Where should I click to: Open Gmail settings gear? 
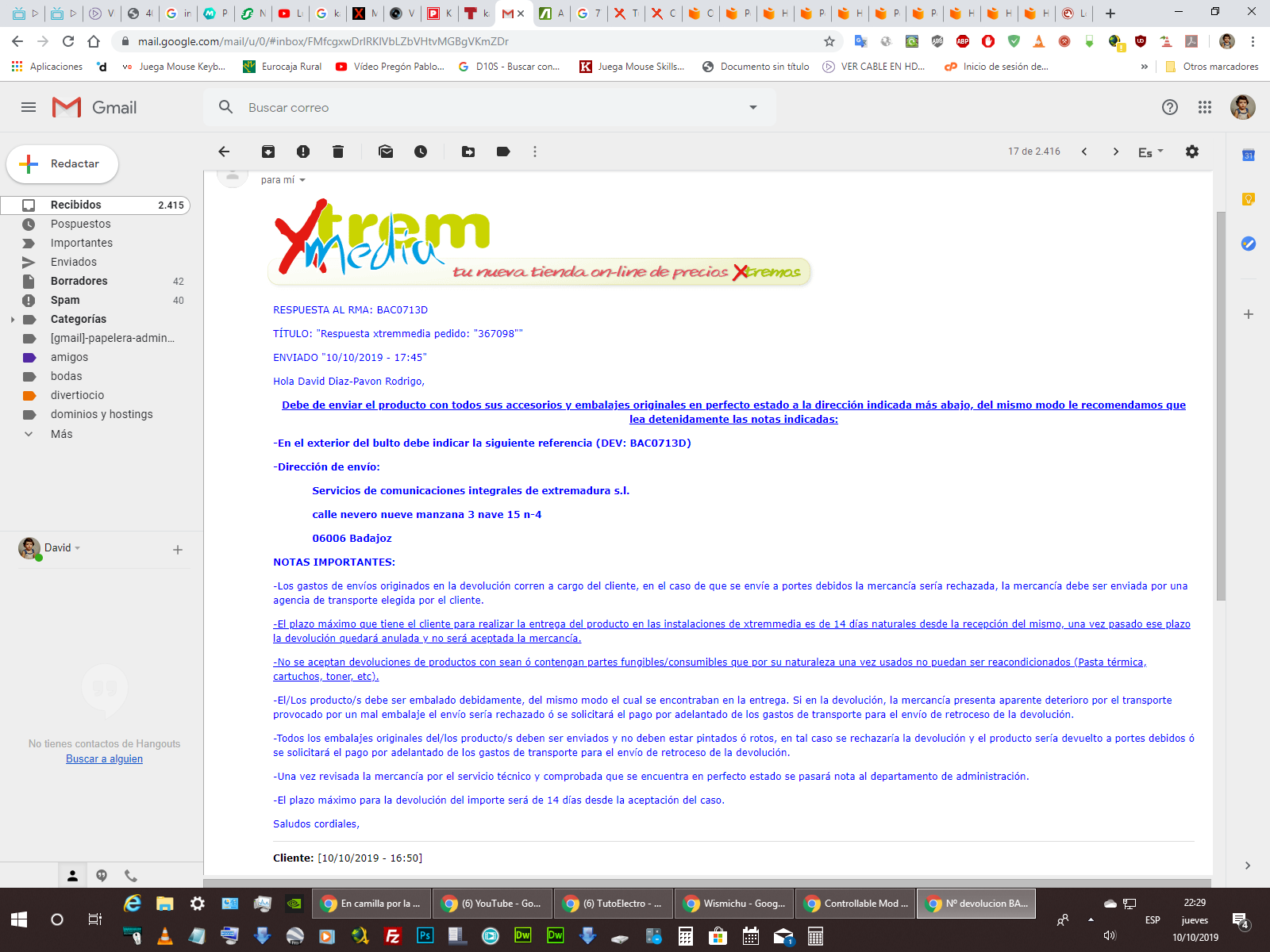tap(1192, 152)
